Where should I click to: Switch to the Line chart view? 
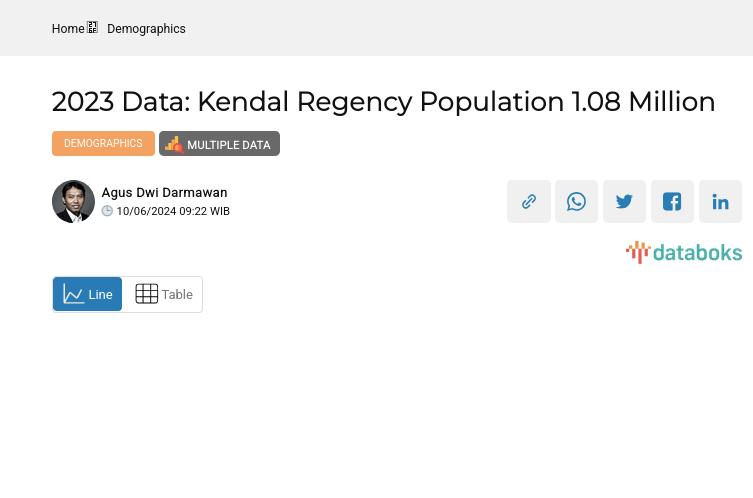(x=88, y=294)
